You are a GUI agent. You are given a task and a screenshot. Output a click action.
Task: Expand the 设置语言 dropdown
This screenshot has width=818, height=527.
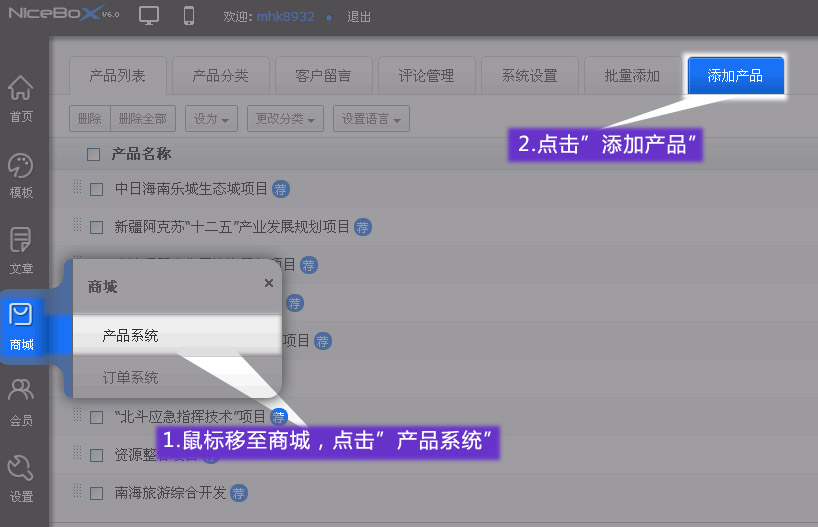[371, 119]
